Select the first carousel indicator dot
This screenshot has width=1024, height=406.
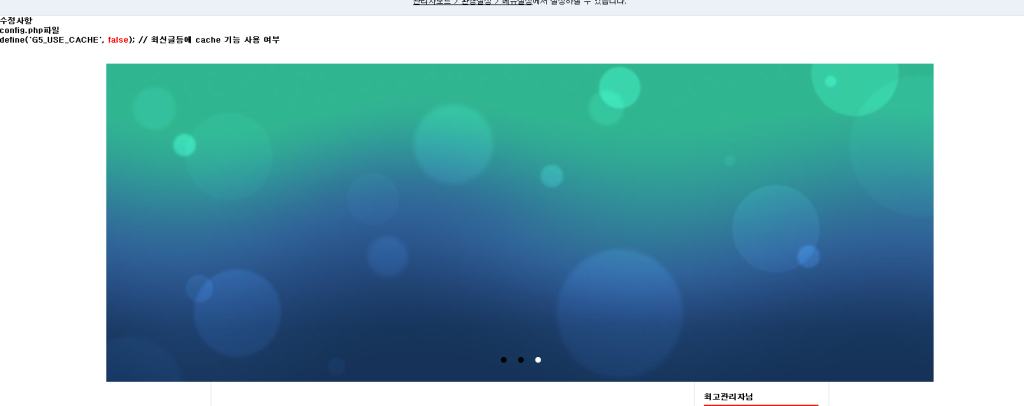(503, 360)
